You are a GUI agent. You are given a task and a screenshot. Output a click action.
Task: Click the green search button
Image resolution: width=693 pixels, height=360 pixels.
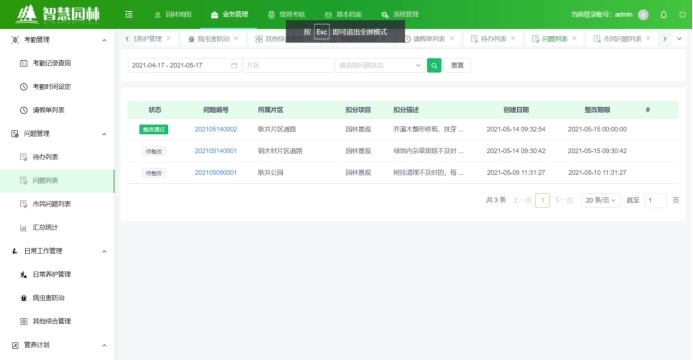pos(434,65)
